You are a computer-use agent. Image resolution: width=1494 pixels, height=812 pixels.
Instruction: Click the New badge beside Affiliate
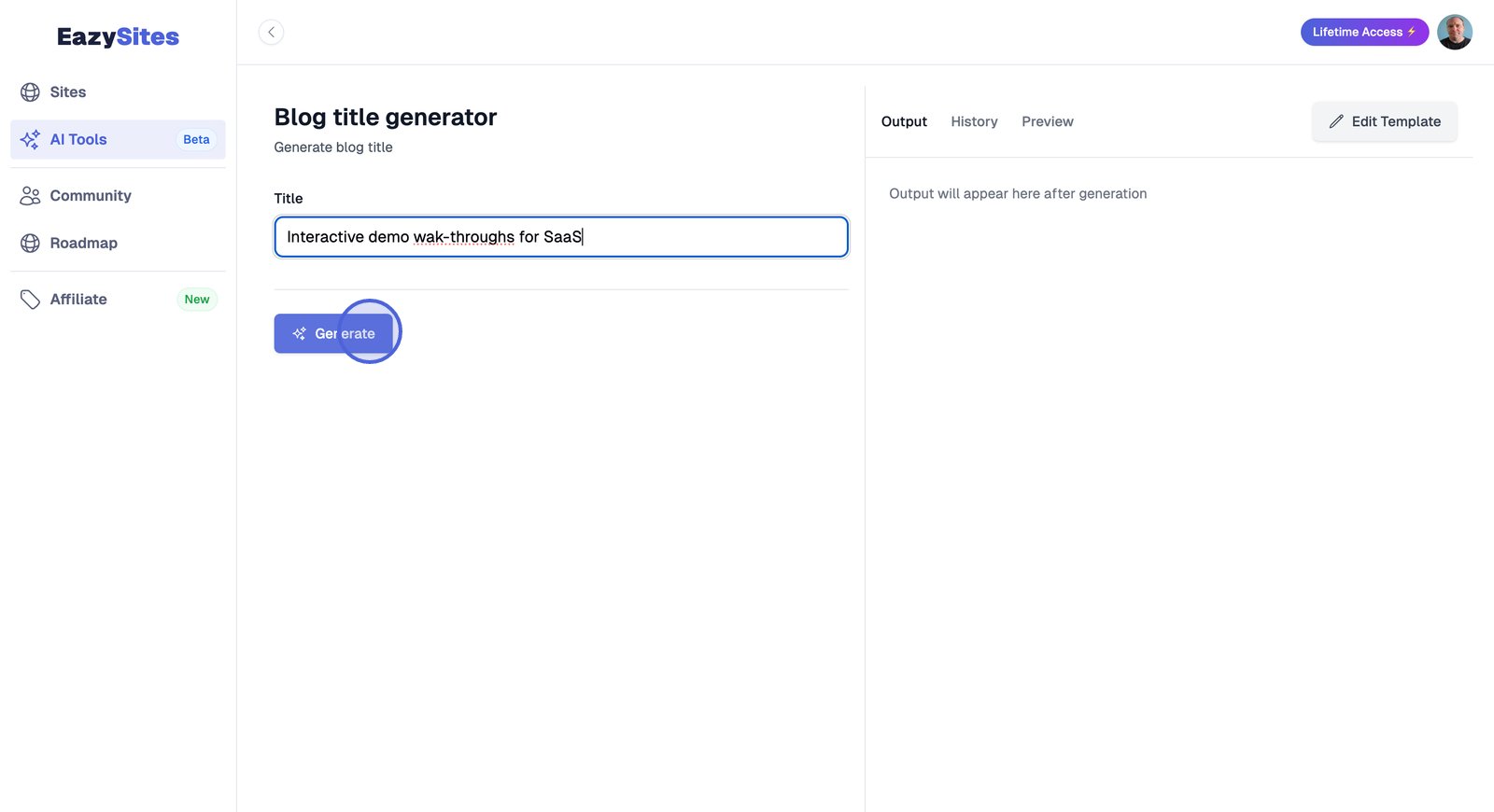[197, 300]
